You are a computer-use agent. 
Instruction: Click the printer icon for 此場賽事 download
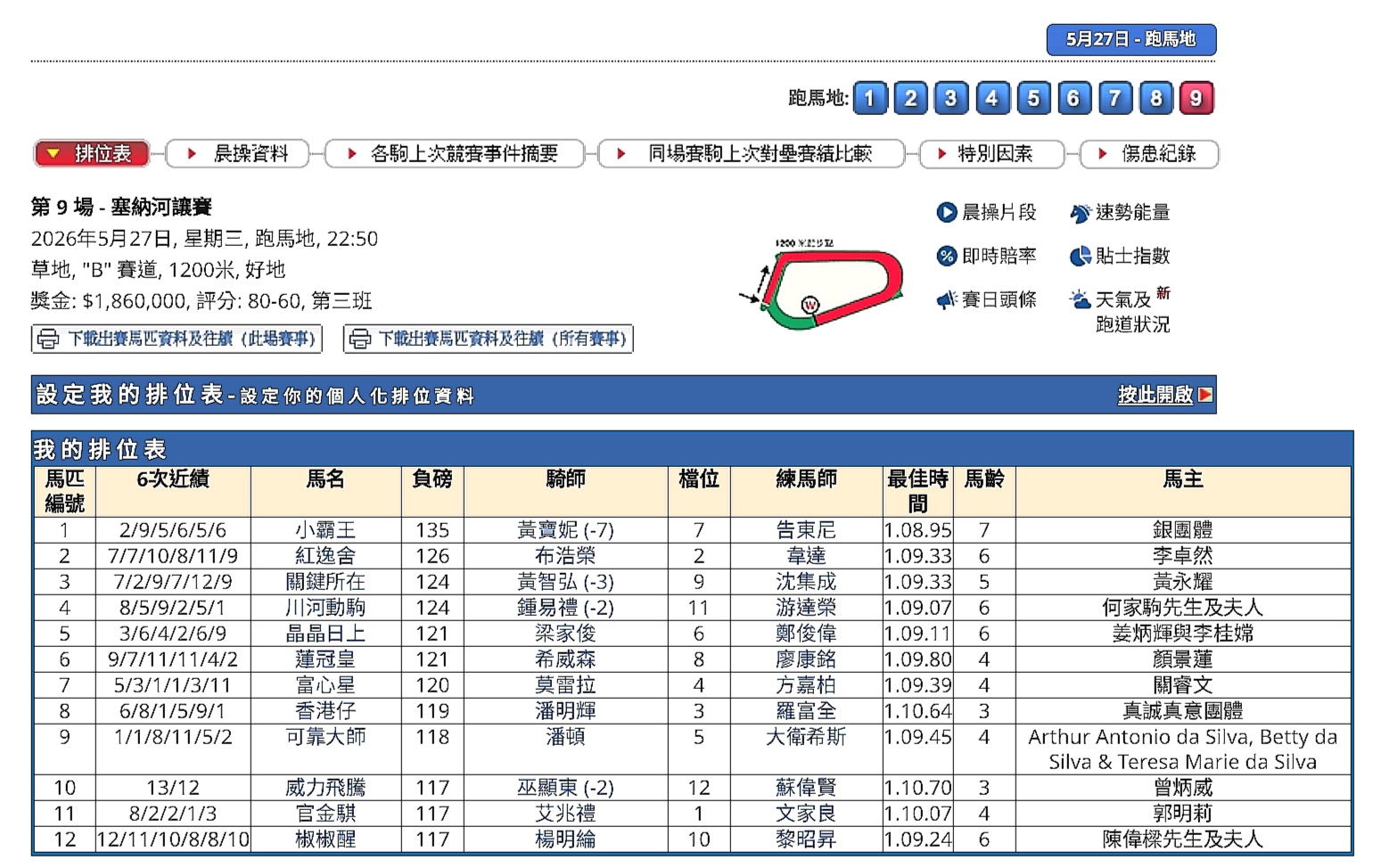(49, 339)
